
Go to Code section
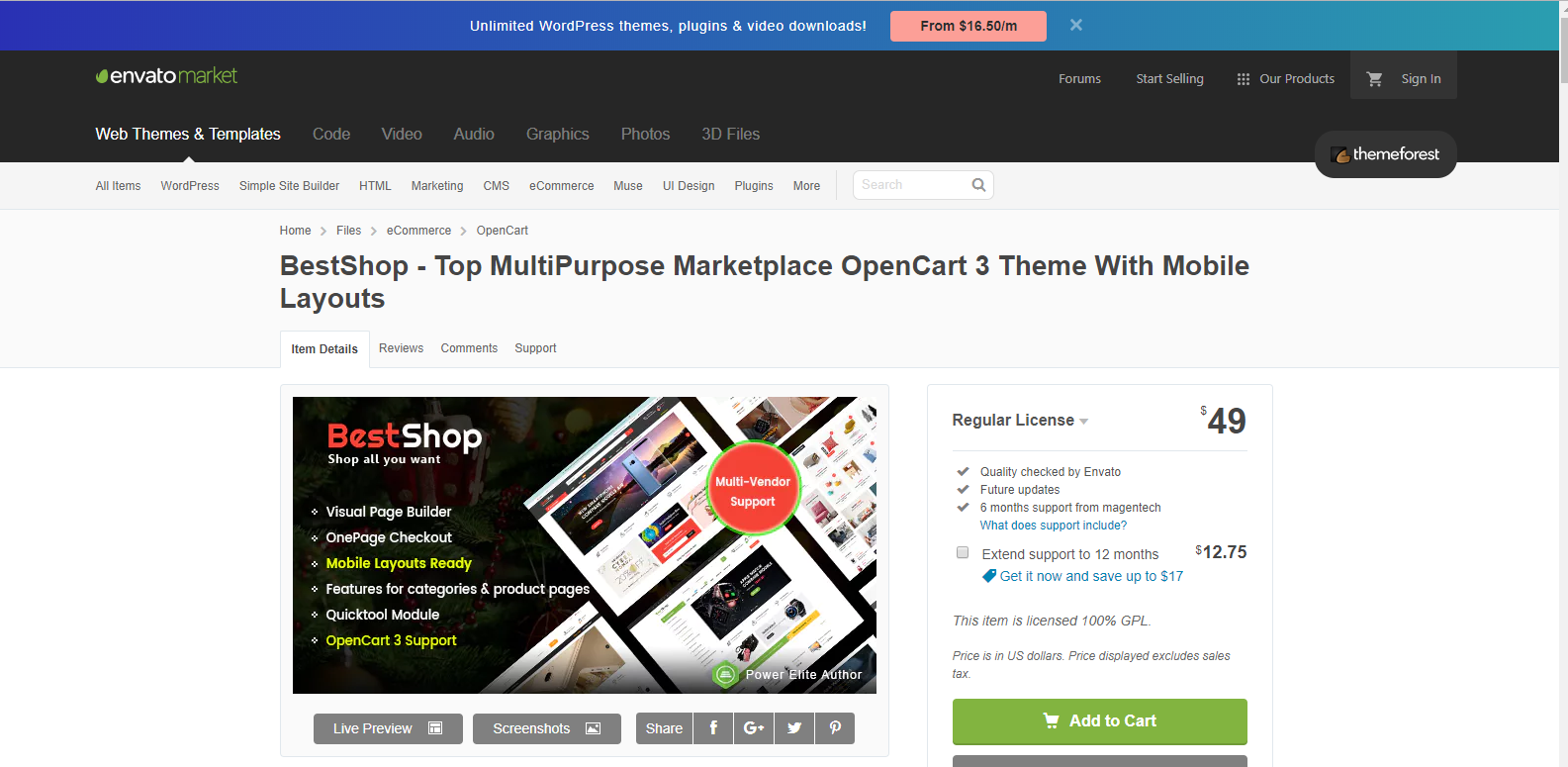(331, 134)
